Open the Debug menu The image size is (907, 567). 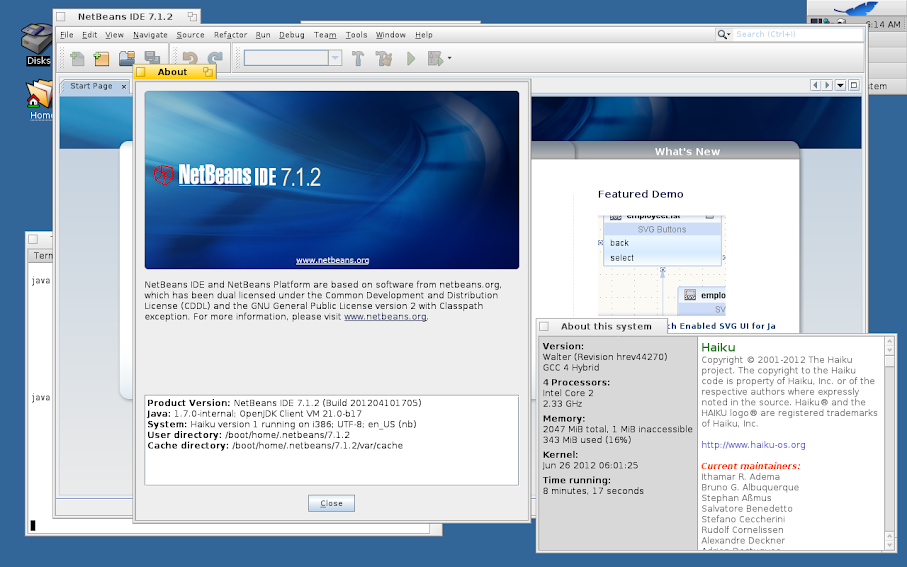pyautogui.click(x=292, y=35)
